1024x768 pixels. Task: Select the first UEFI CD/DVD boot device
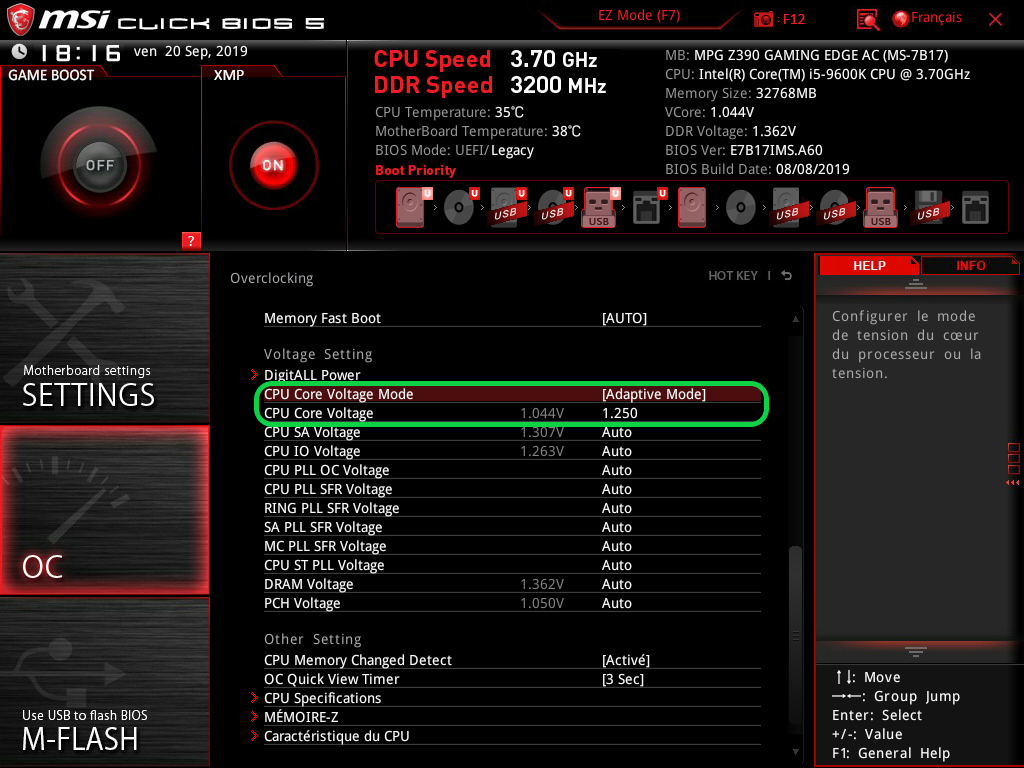pyautogui.click(x=460, y=208)
